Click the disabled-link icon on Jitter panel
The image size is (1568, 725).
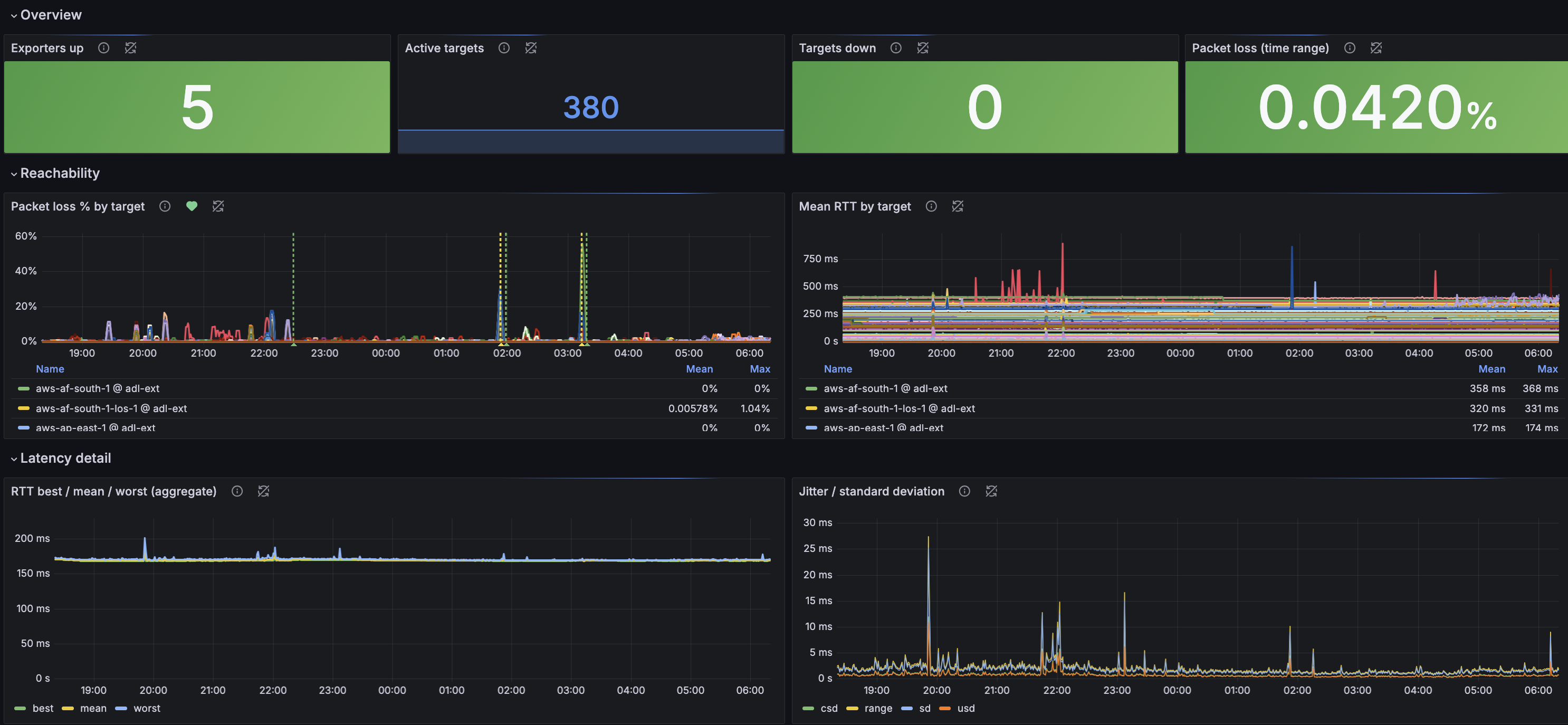[991, 491]
